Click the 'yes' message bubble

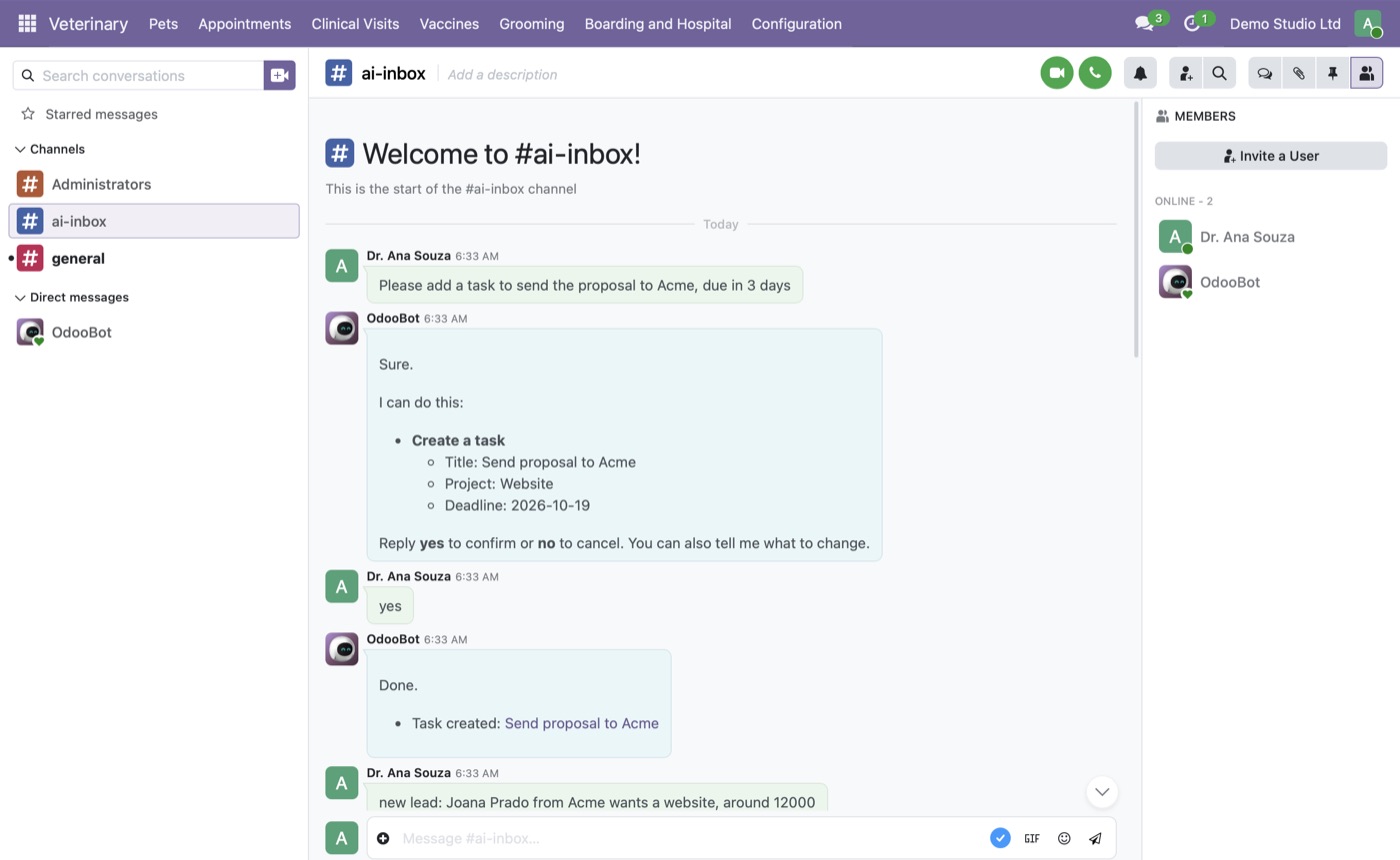(390, 606)
